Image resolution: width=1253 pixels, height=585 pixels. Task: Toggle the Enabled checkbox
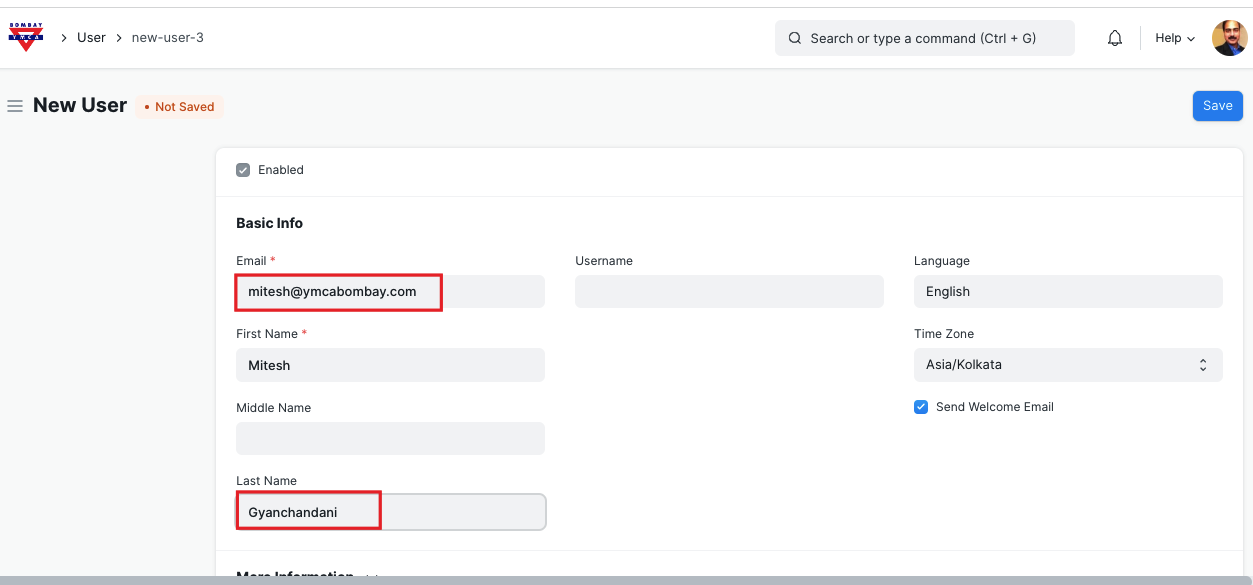[243, 170]
